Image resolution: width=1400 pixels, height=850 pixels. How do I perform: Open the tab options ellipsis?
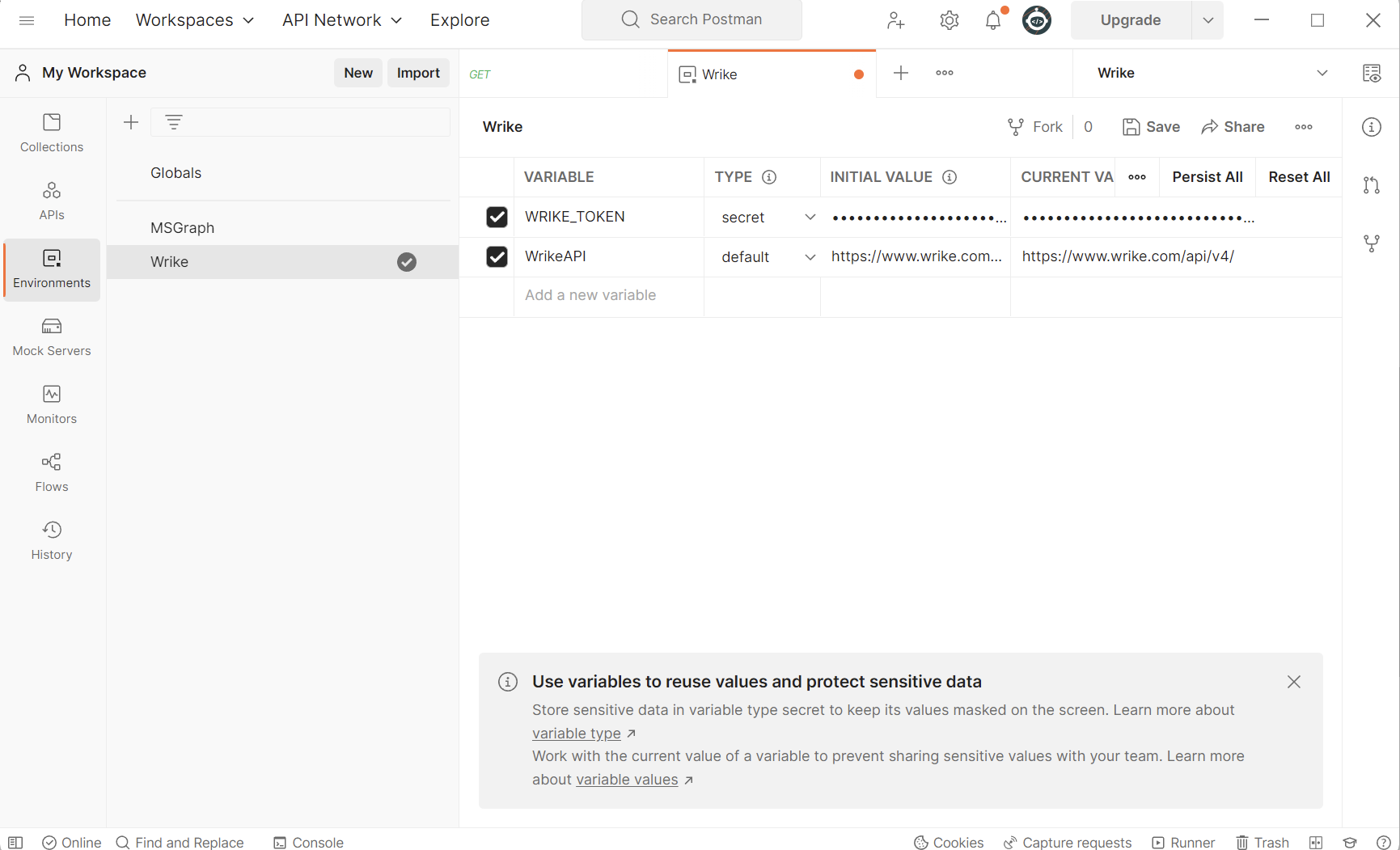pos(945,73)
